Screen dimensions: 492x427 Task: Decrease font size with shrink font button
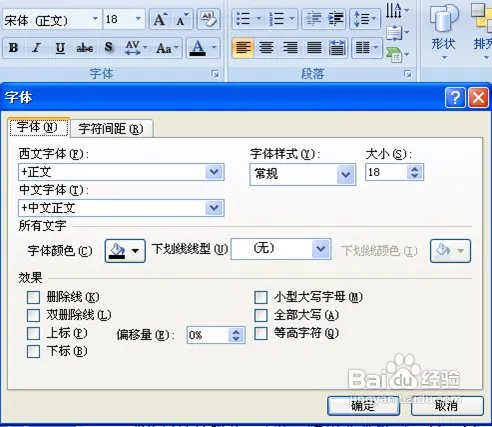pyautogui.click(x=182, y=19)
